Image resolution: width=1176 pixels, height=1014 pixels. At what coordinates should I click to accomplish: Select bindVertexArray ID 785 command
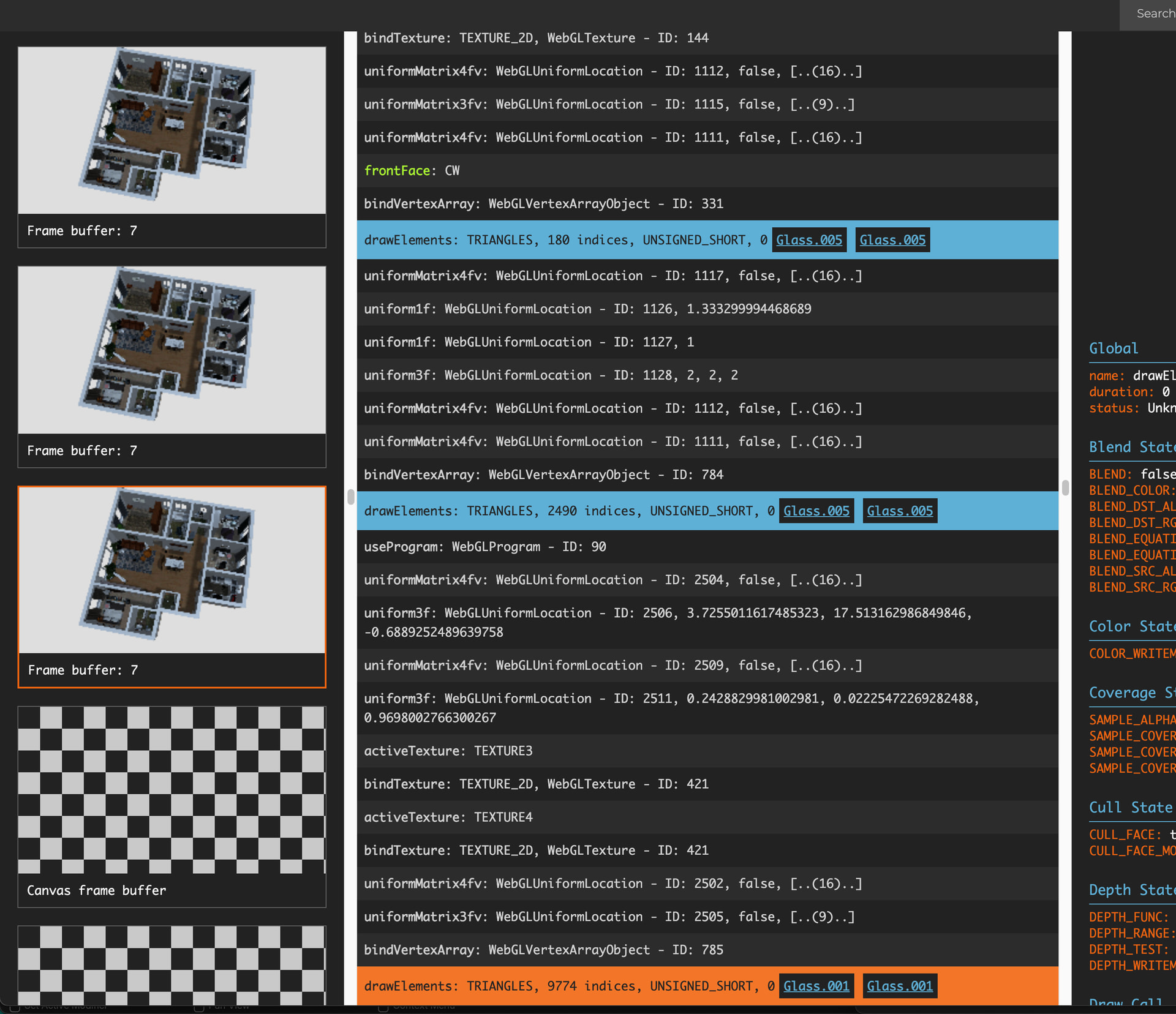point(543,950)
